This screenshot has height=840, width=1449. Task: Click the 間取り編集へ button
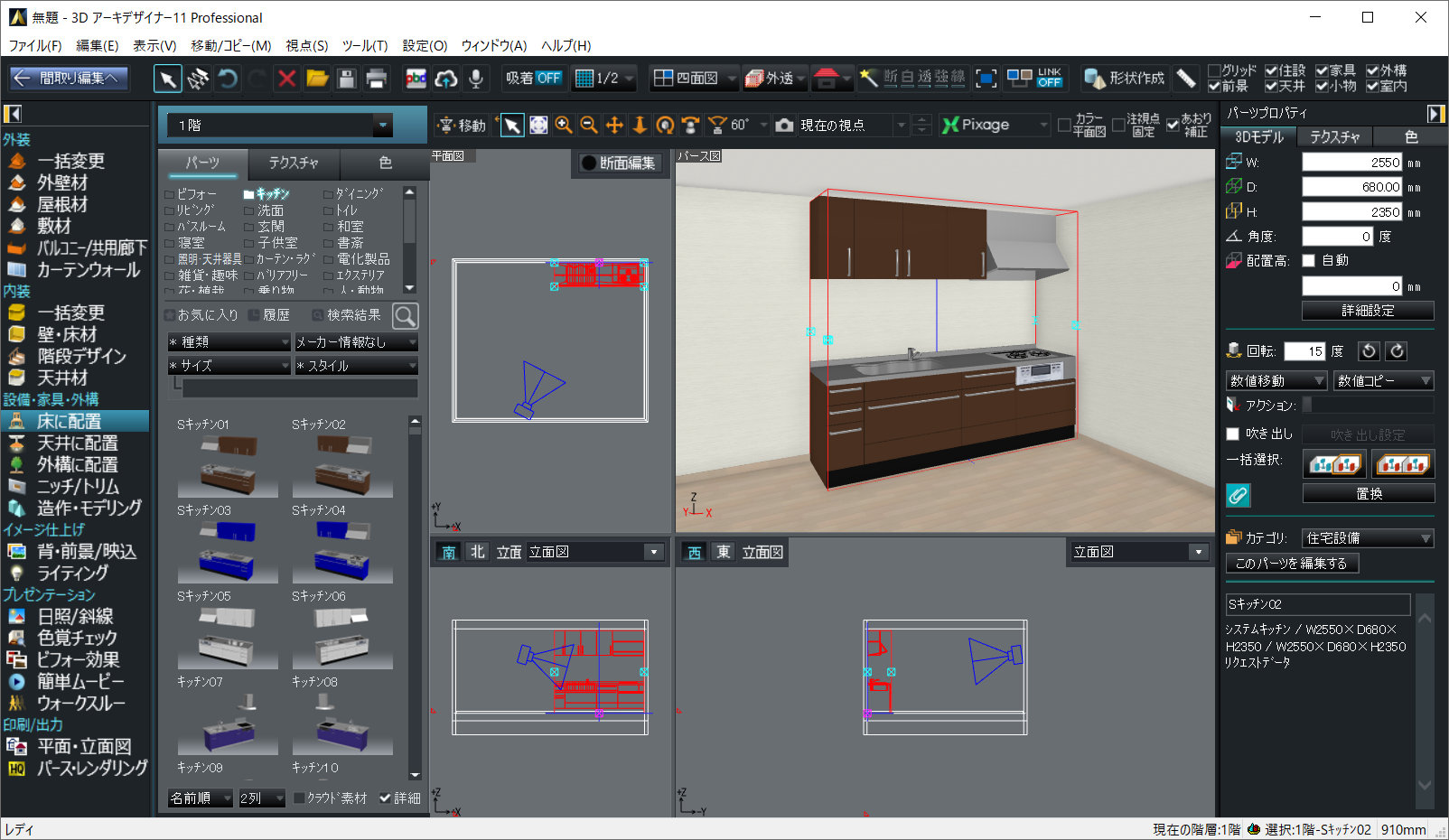(x=69, y=79)
